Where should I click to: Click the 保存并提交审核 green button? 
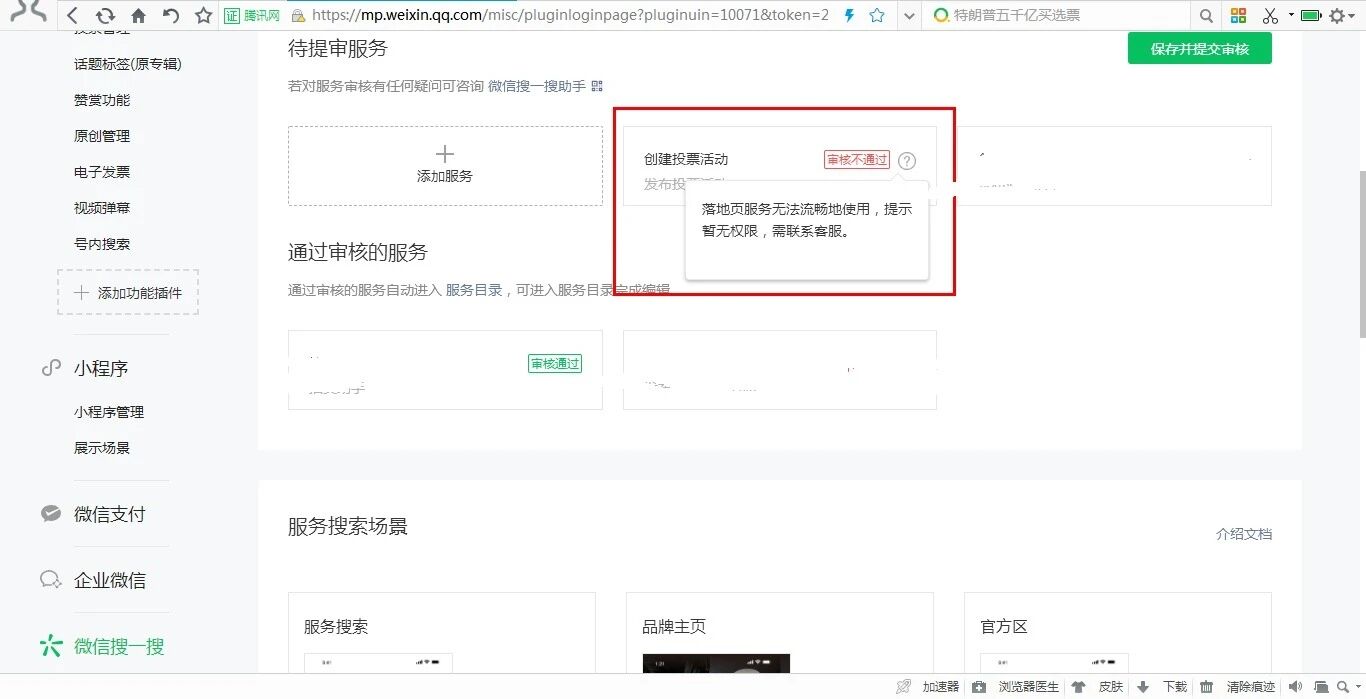(1200, 48)
